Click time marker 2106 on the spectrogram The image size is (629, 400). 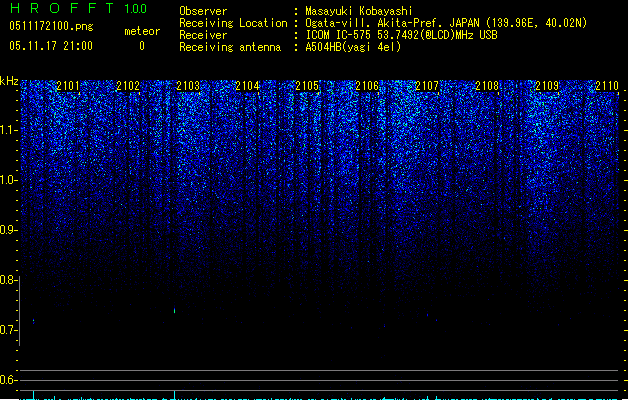pyautogui.click(x=367, y=85)
